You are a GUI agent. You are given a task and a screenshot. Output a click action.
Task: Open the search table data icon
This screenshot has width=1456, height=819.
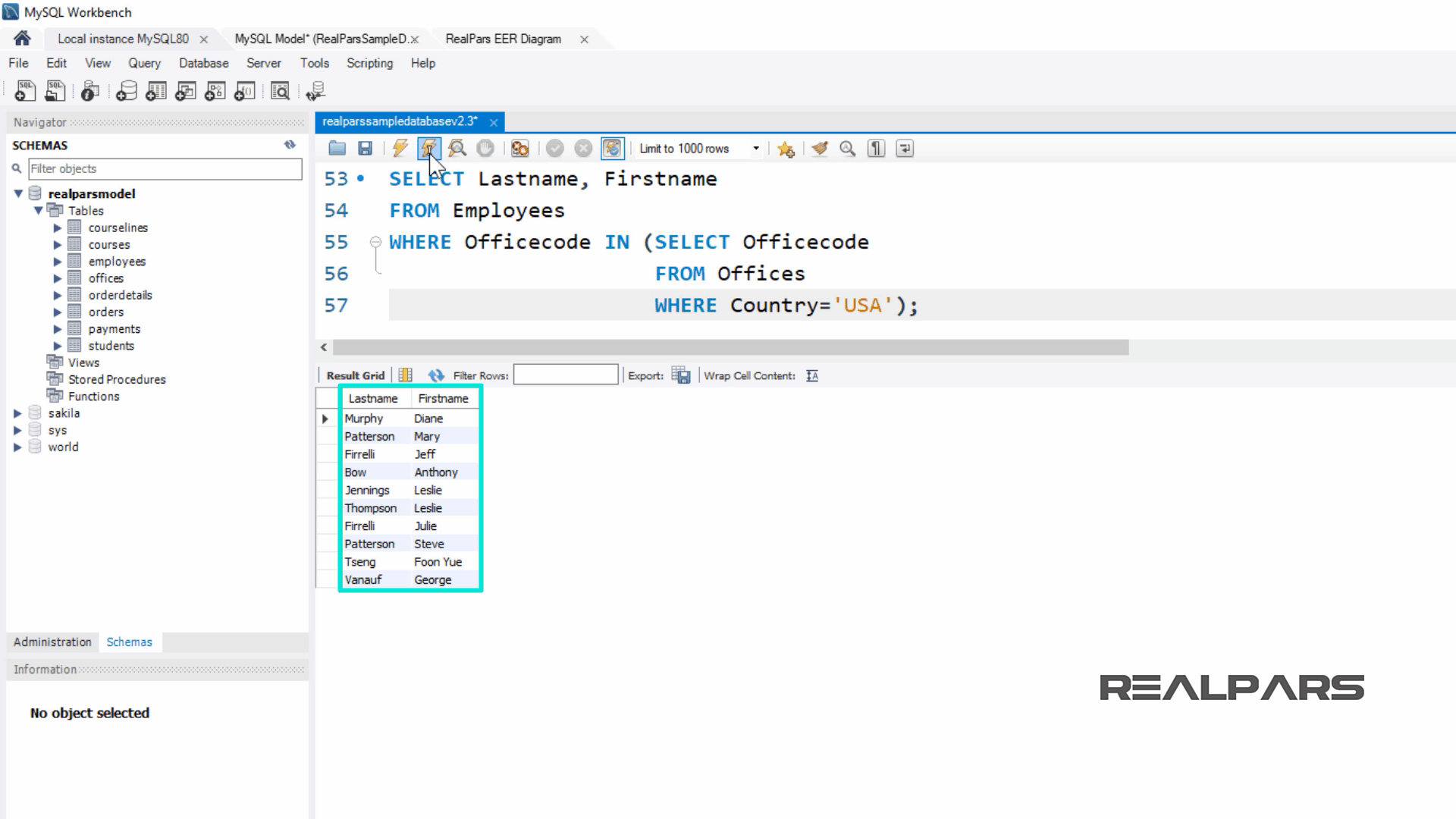[280, 91]
